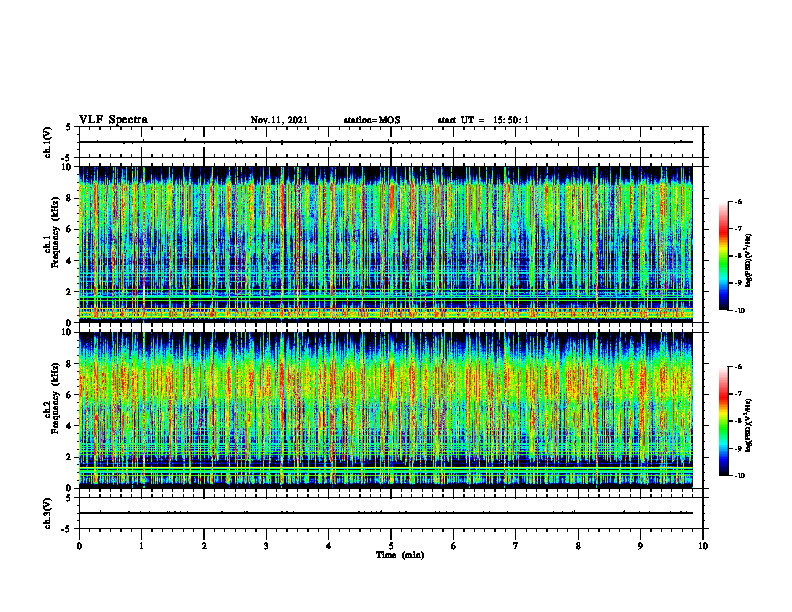Screen dimensions: 792x612
Task: Click the "3" tick on the Time axis
Action: pyautogui.click(x=266, y=546)
